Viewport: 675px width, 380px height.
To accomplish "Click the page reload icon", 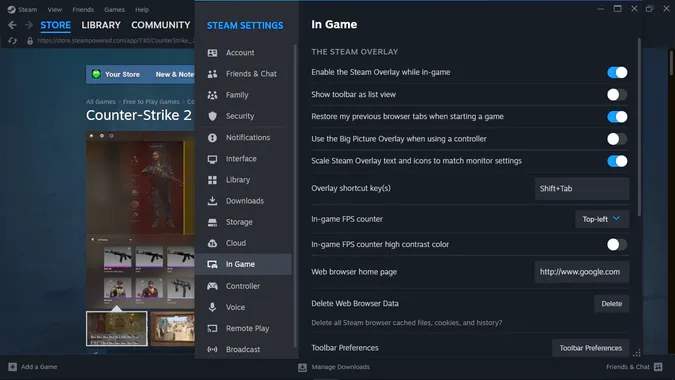I will pyautogui.click(x=12, y=40).
